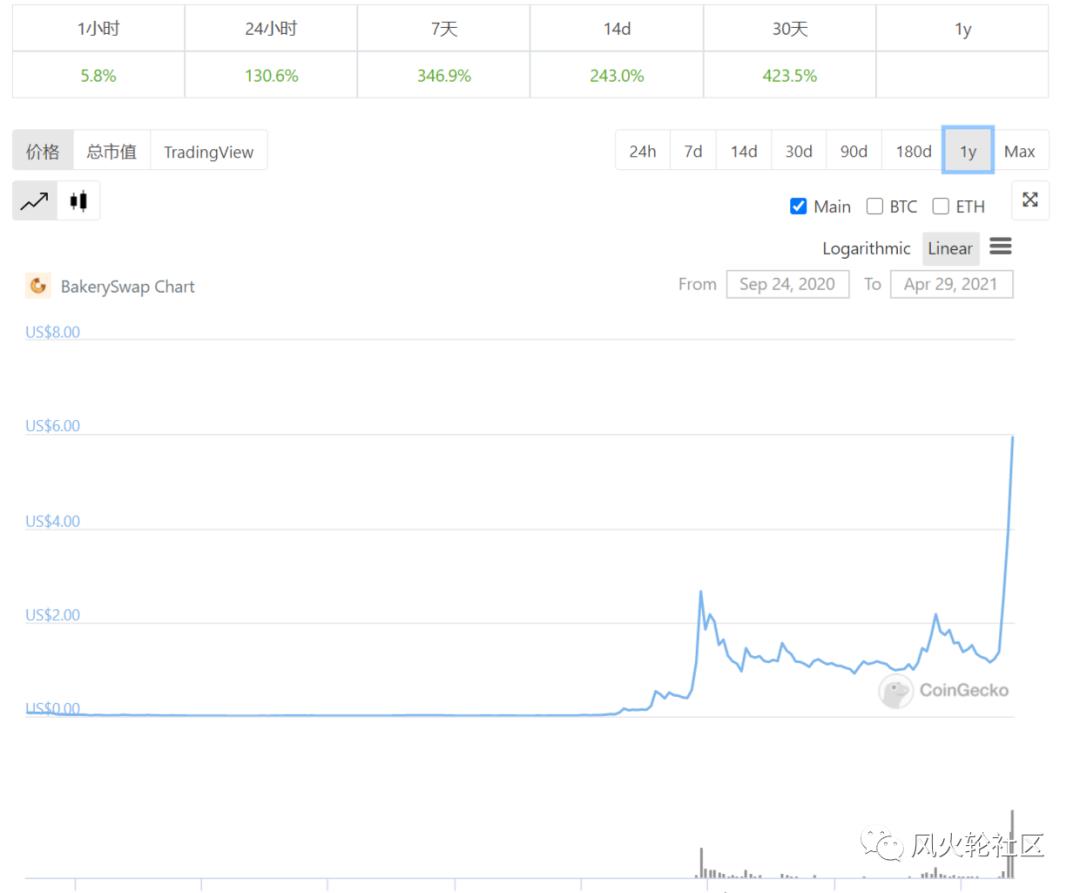Screen dimensions: 1080x893
Task: Open the From date picker
Action: tap(787, 284)
